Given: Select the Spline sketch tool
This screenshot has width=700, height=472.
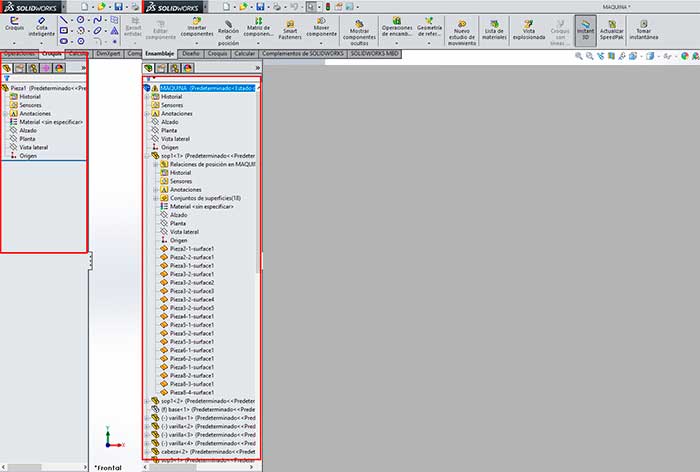Looking at the screenshot, I should (97, 20).
